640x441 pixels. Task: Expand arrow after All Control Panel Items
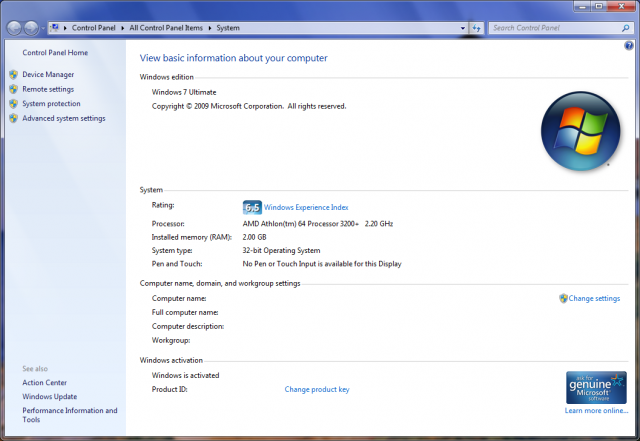(210, 28)
